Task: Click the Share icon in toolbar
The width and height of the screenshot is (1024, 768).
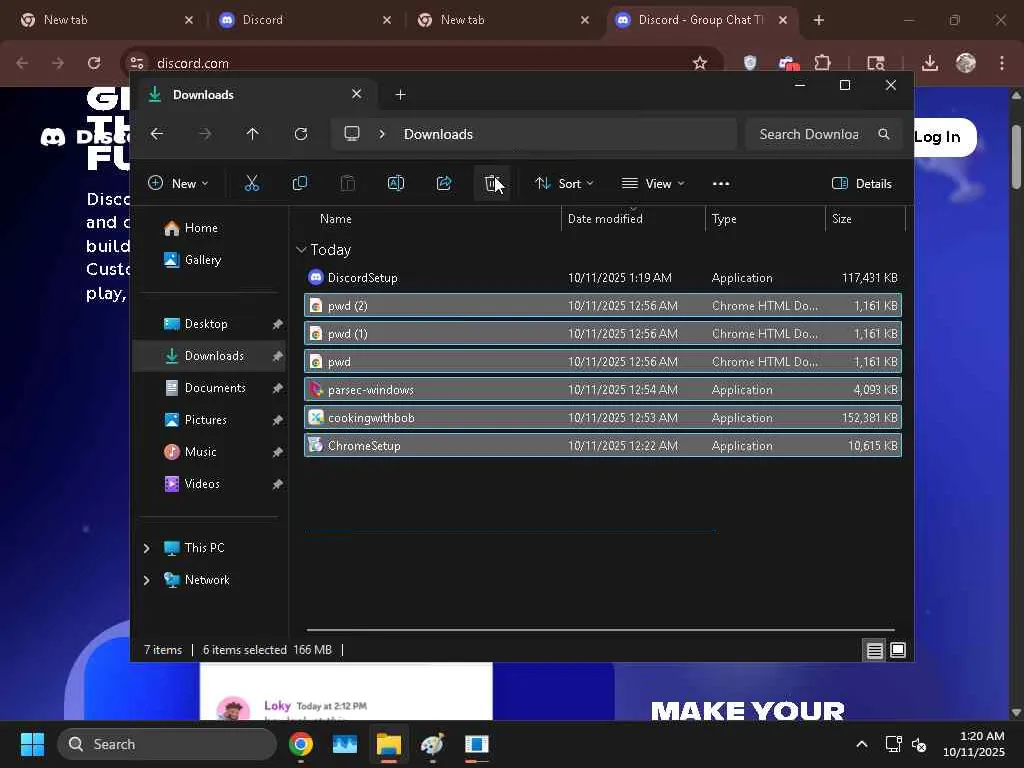Action: click(444, 183)
